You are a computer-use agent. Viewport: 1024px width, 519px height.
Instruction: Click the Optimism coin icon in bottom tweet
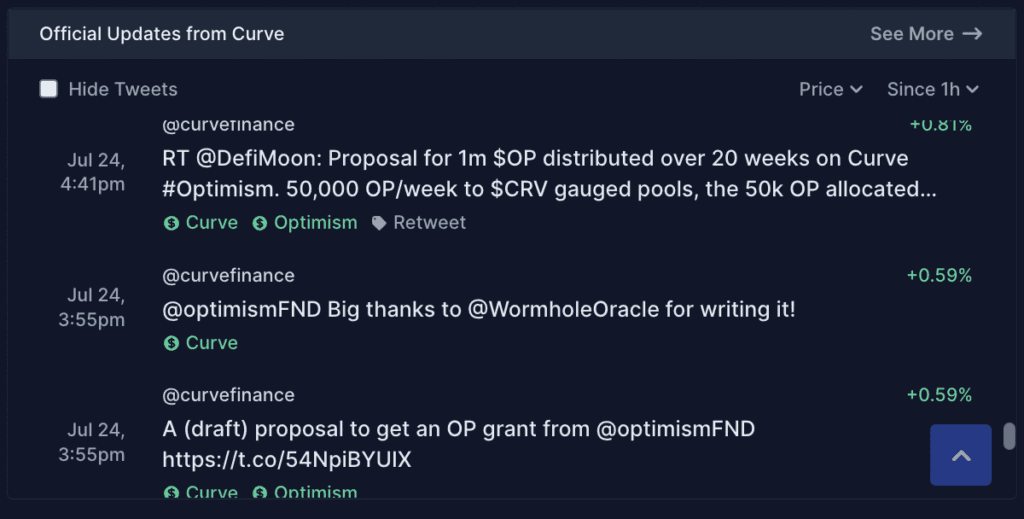pos(260,492)
